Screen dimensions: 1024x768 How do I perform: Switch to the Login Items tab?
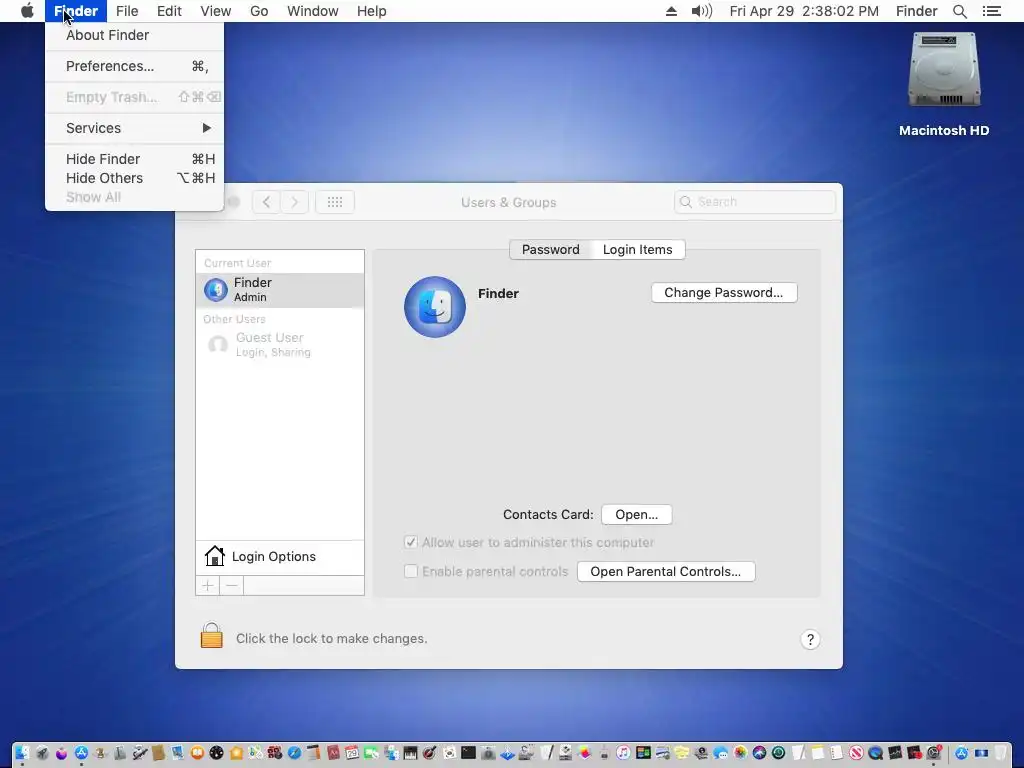(x=637, y=249)
